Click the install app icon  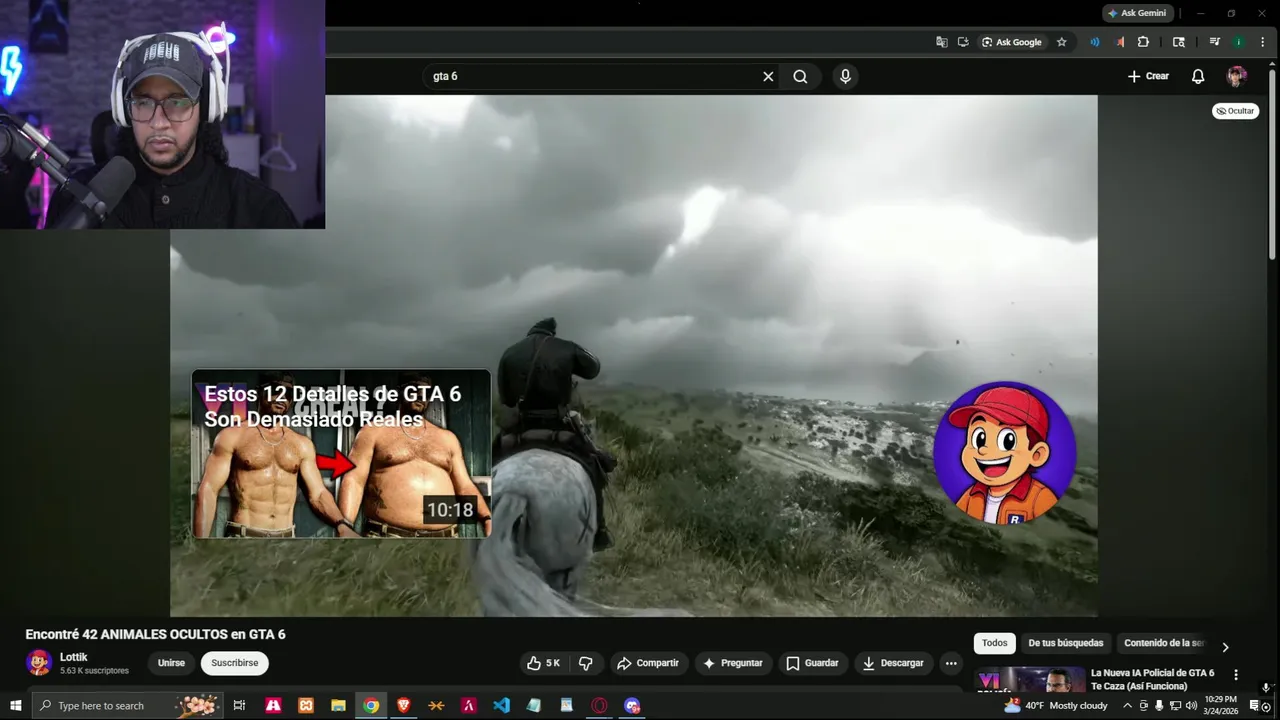pos(962,42)
